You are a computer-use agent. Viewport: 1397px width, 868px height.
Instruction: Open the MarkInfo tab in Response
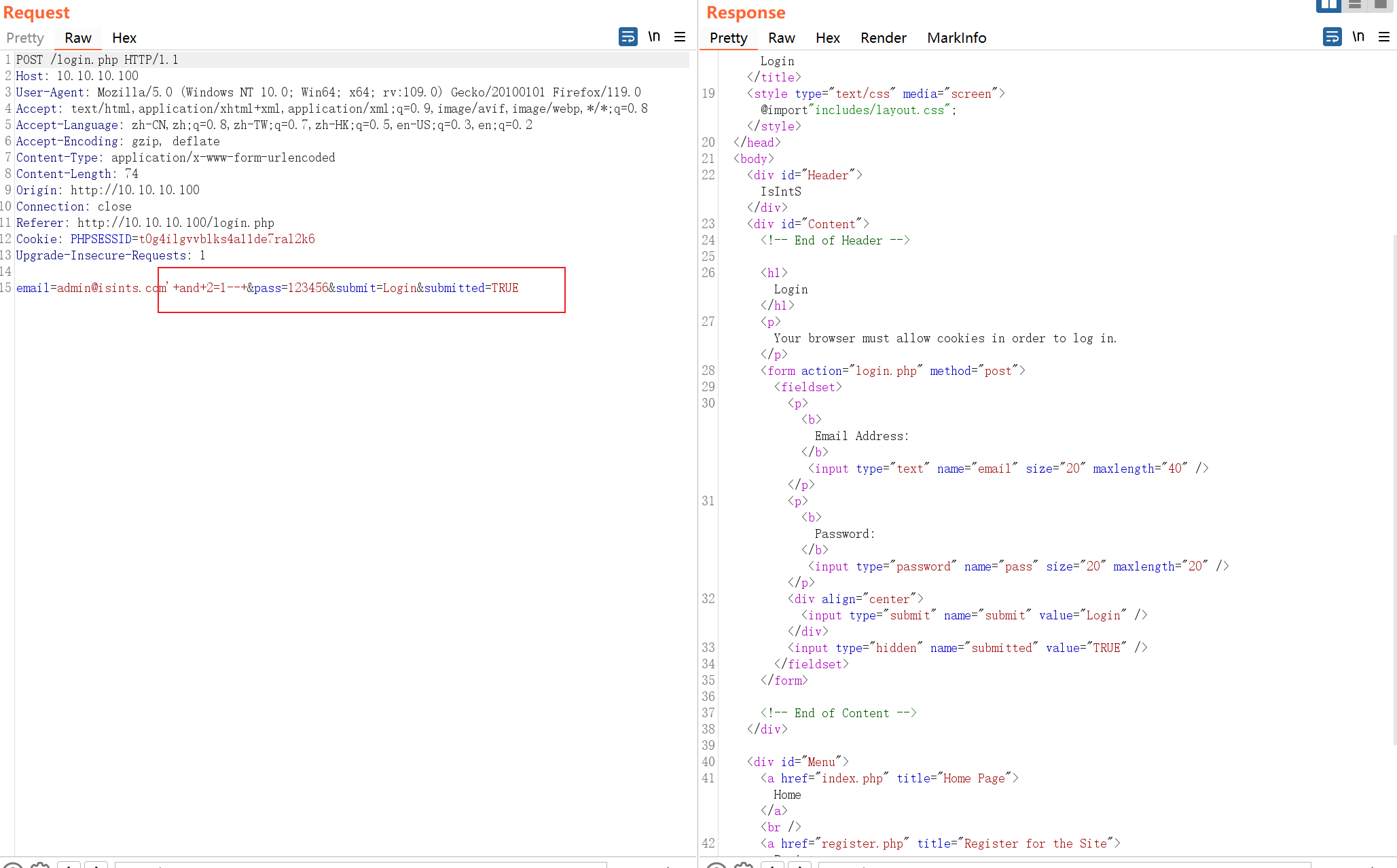pyautogui.click(x=956, y=38)
